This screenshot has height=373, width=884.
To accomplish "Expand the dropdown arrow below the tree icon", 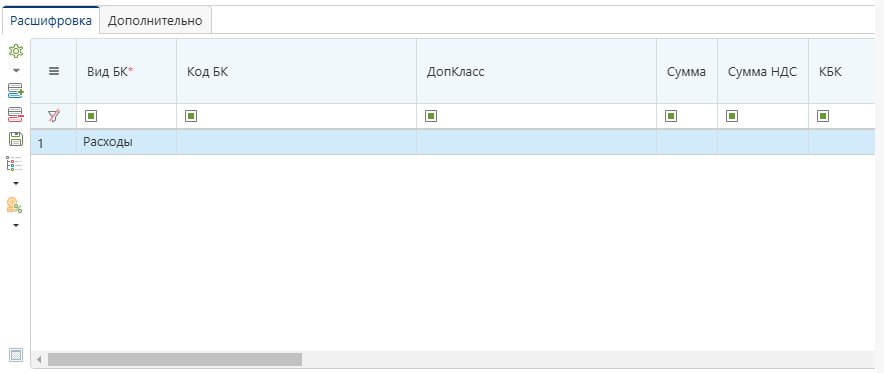I will (16, 184).
